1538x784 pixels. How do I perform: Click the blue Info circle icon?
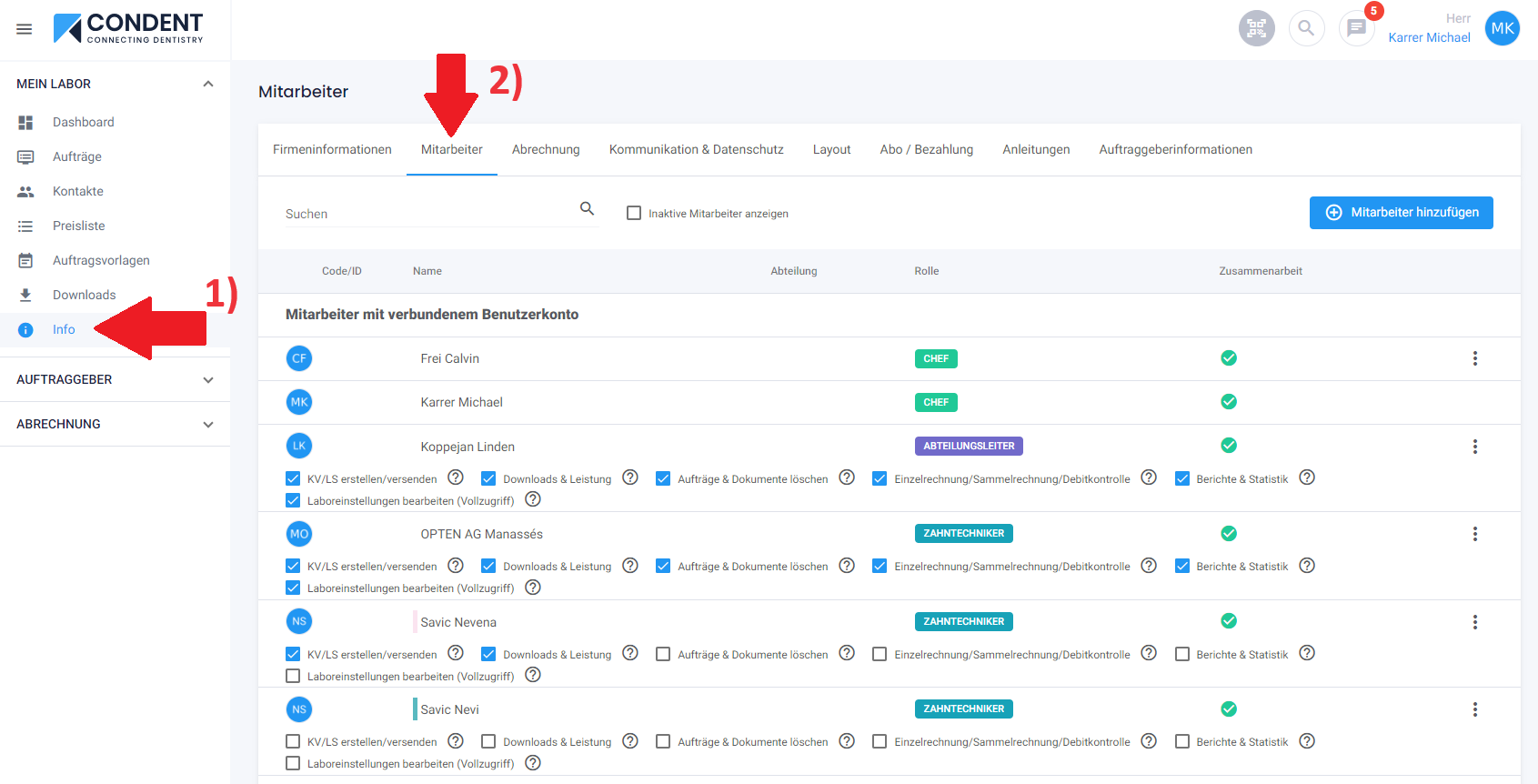coord(25,329)
